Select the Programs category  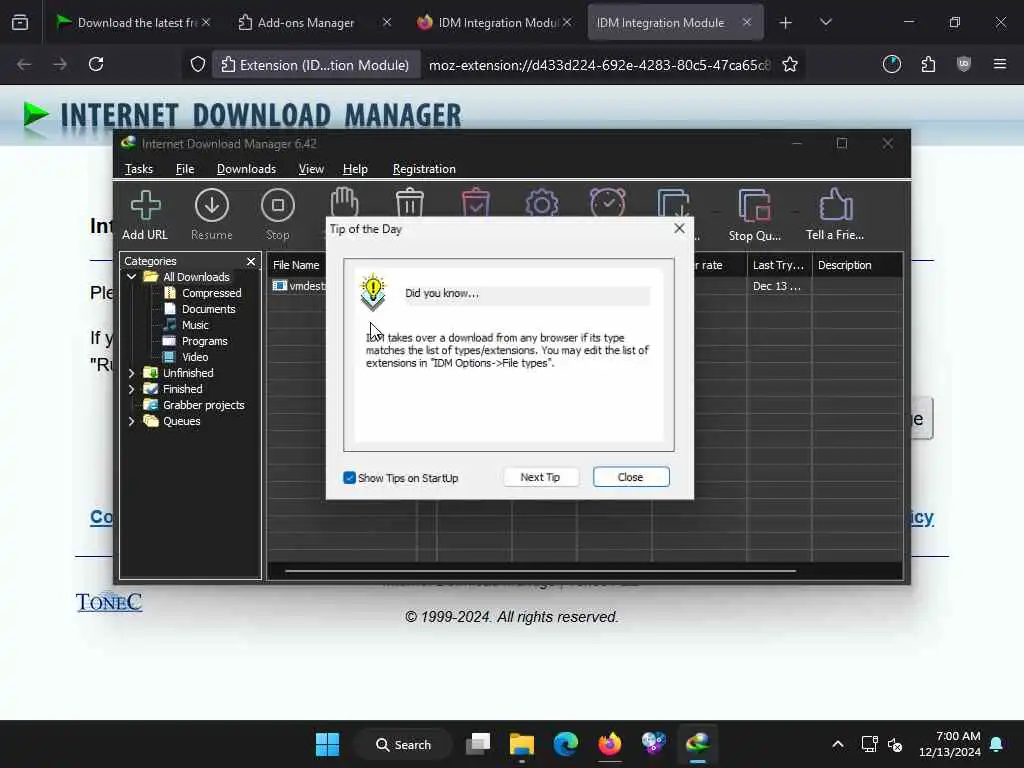pyautogui.click(x=196, y=341)
